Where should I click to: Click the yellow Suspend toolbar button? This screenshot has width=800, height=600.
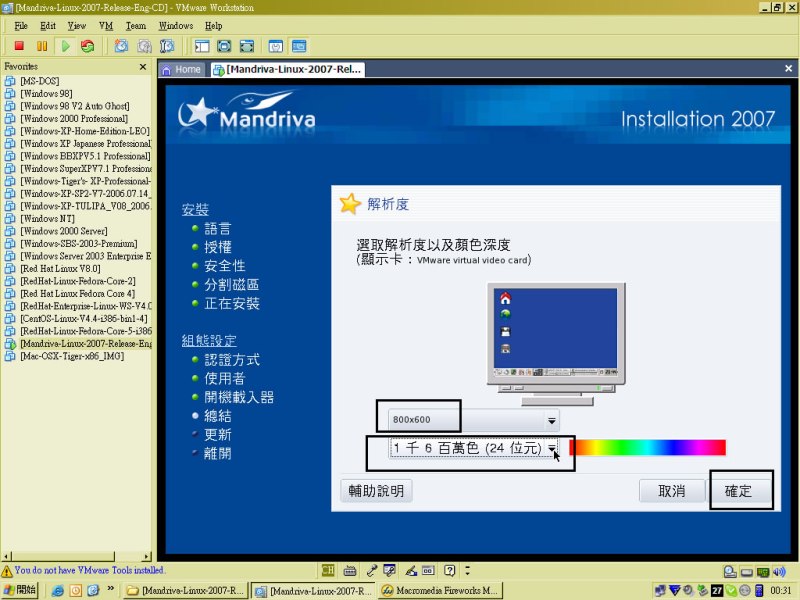click(x=42, y=46)
